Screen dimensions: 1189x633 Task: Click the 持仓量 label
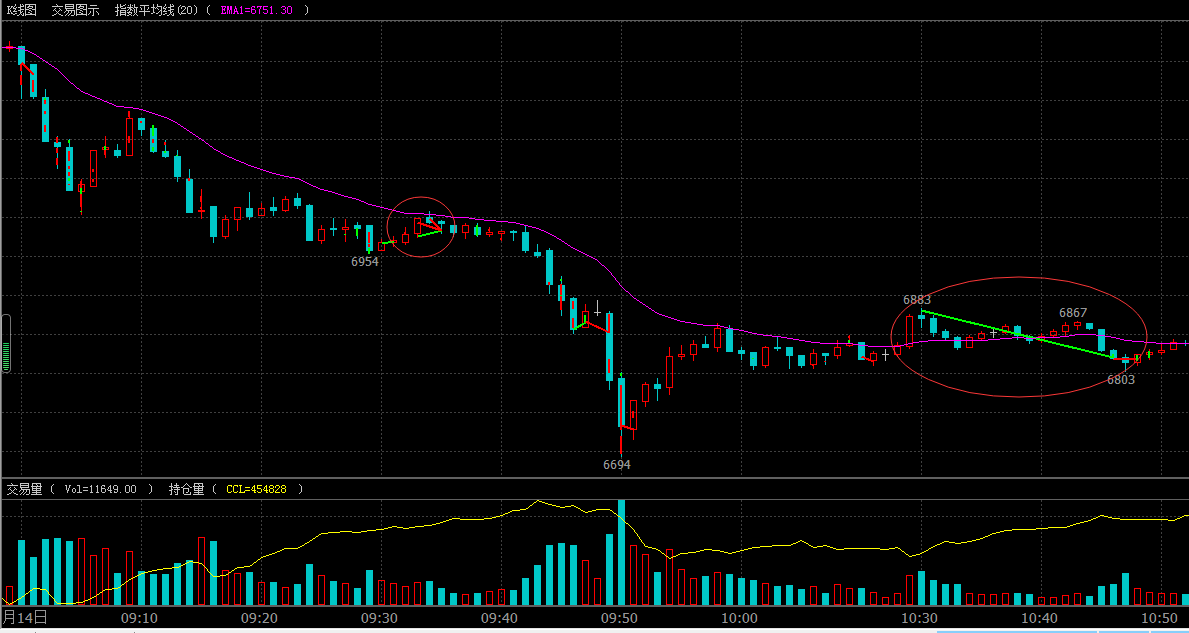pos(187,489)
